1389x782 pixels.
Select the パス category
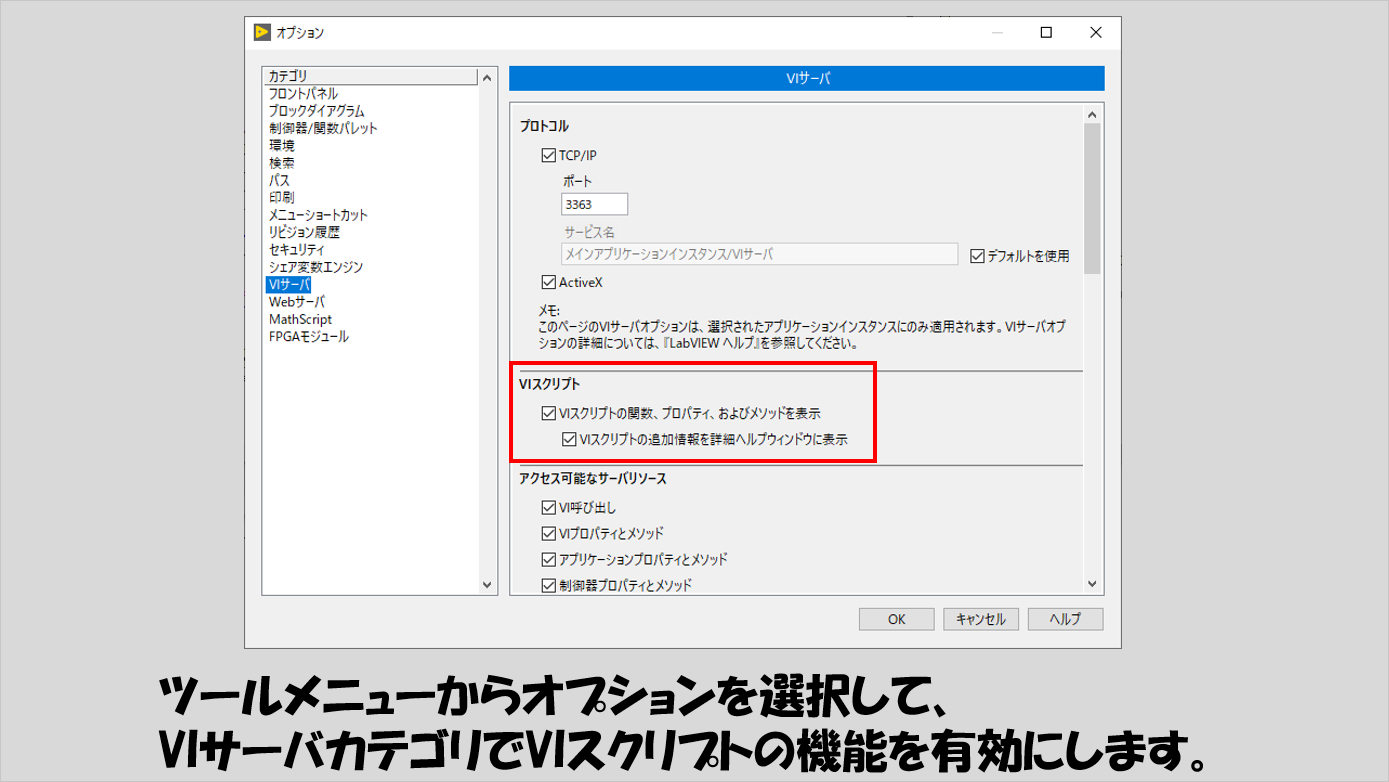279,180
